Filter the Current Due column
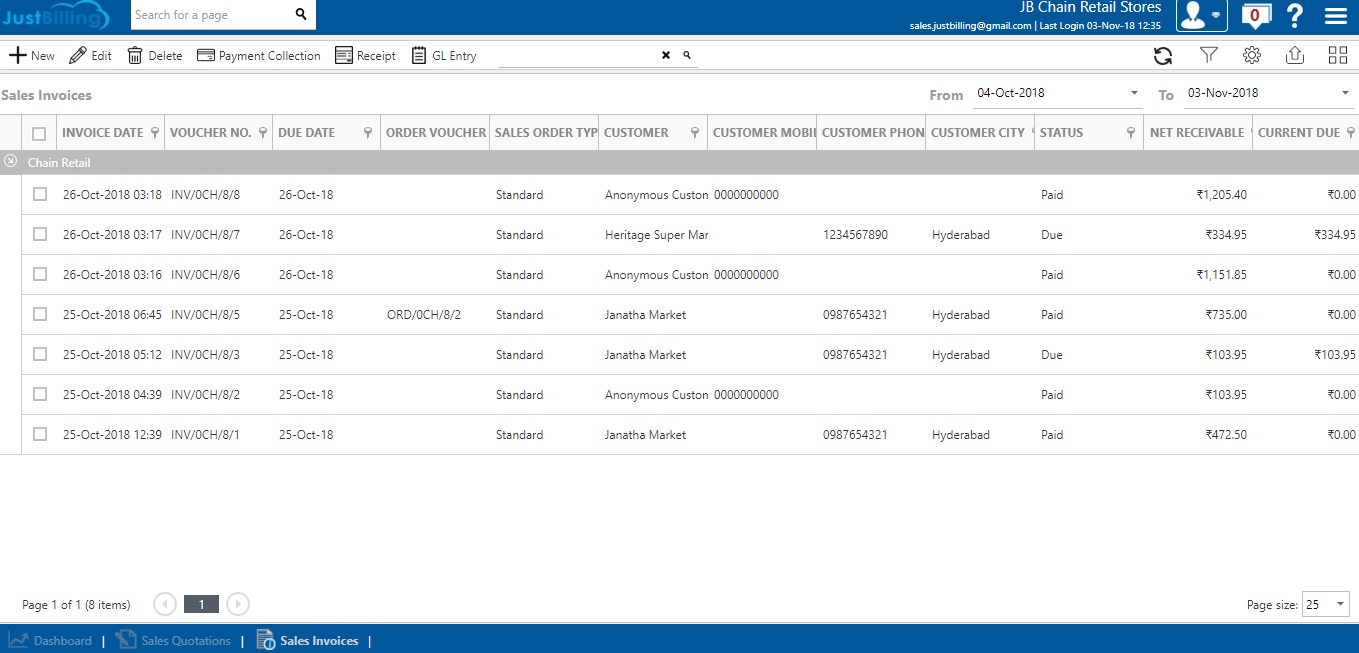 tap(1351, 133)
